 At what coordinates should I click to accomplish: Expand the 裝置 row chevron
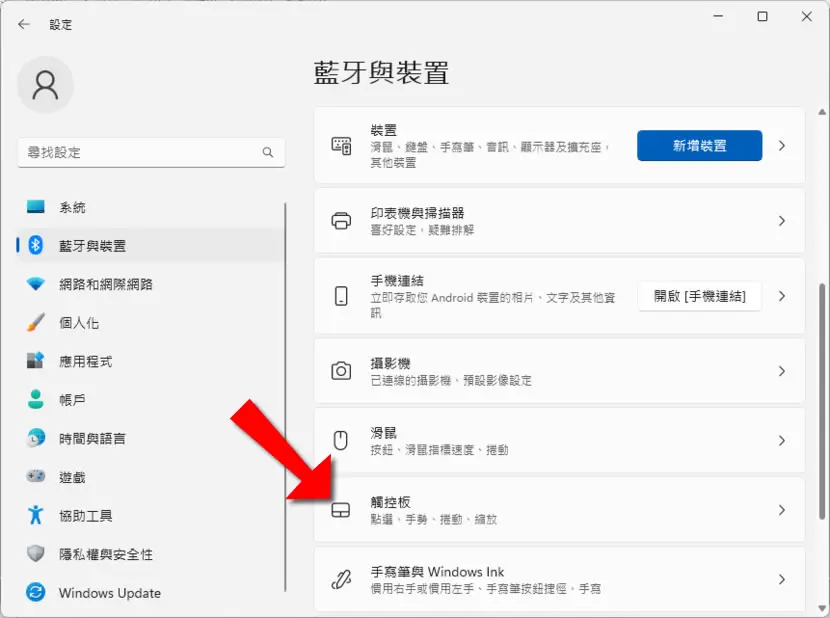pyautogui.click(x=782, y=146)
